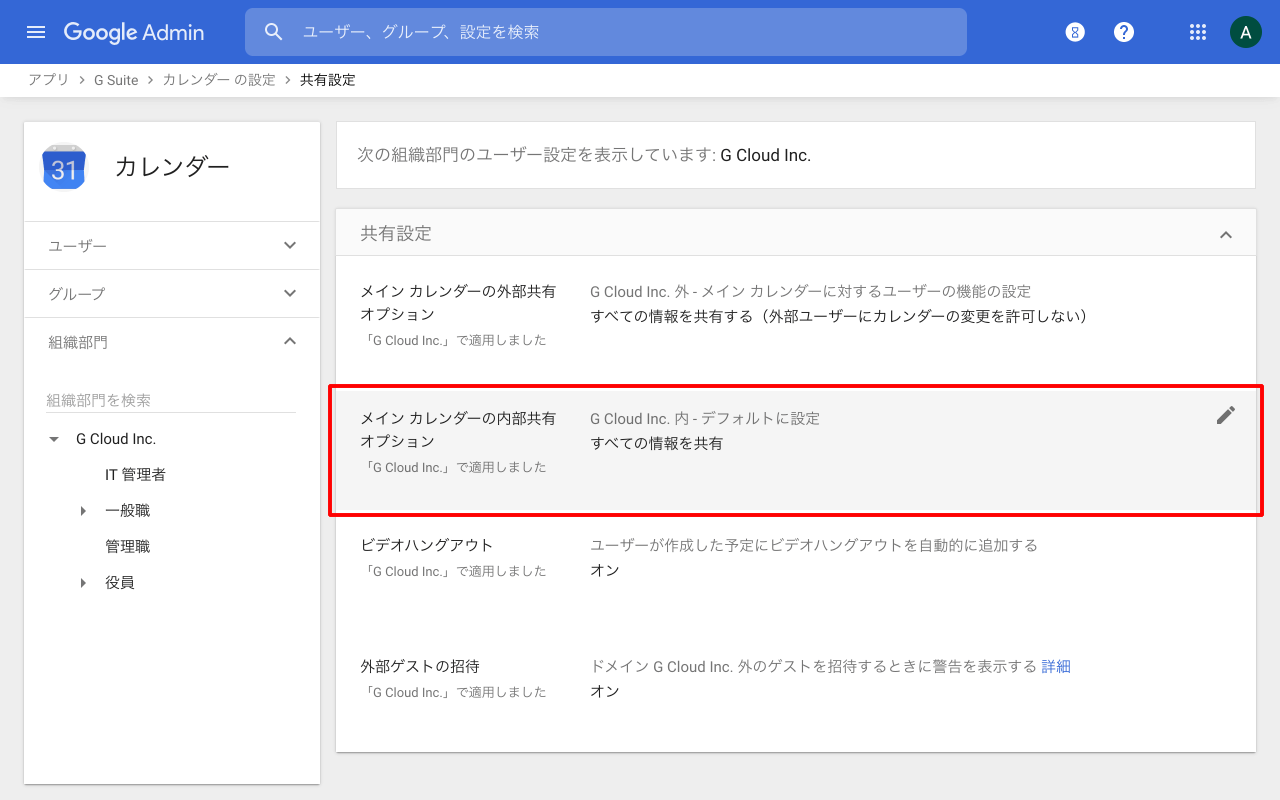
Task: Click the 組織部門を検索 field
Action: pos(171,400)
